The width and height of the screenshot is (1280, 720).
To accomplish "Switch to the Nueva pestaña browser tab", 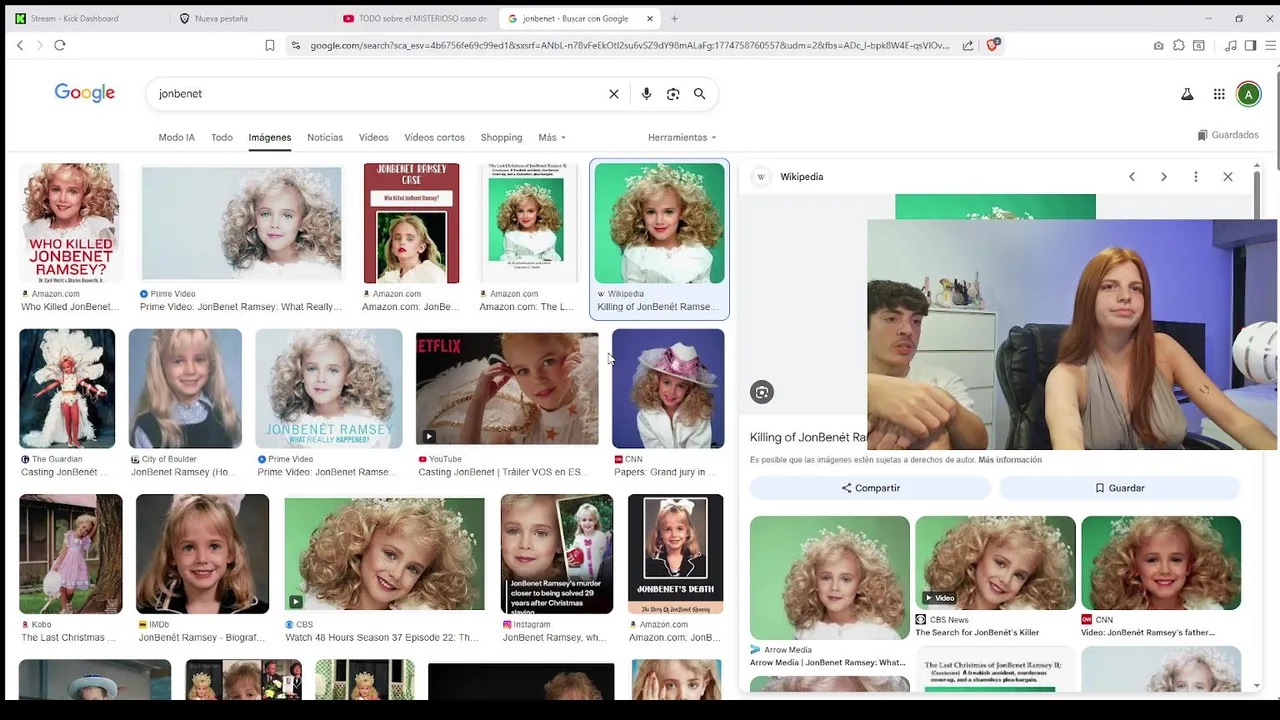I will point(221,18).
